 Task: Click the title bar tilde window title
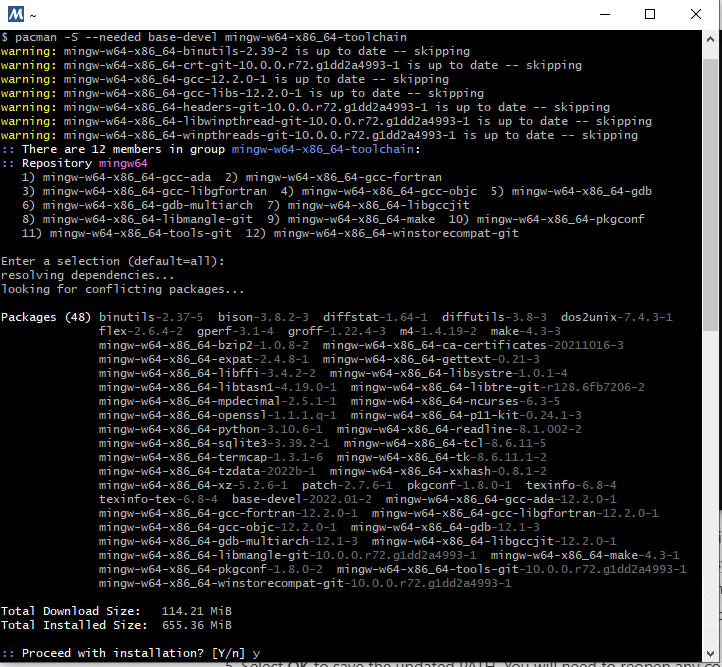pos(33,15)
